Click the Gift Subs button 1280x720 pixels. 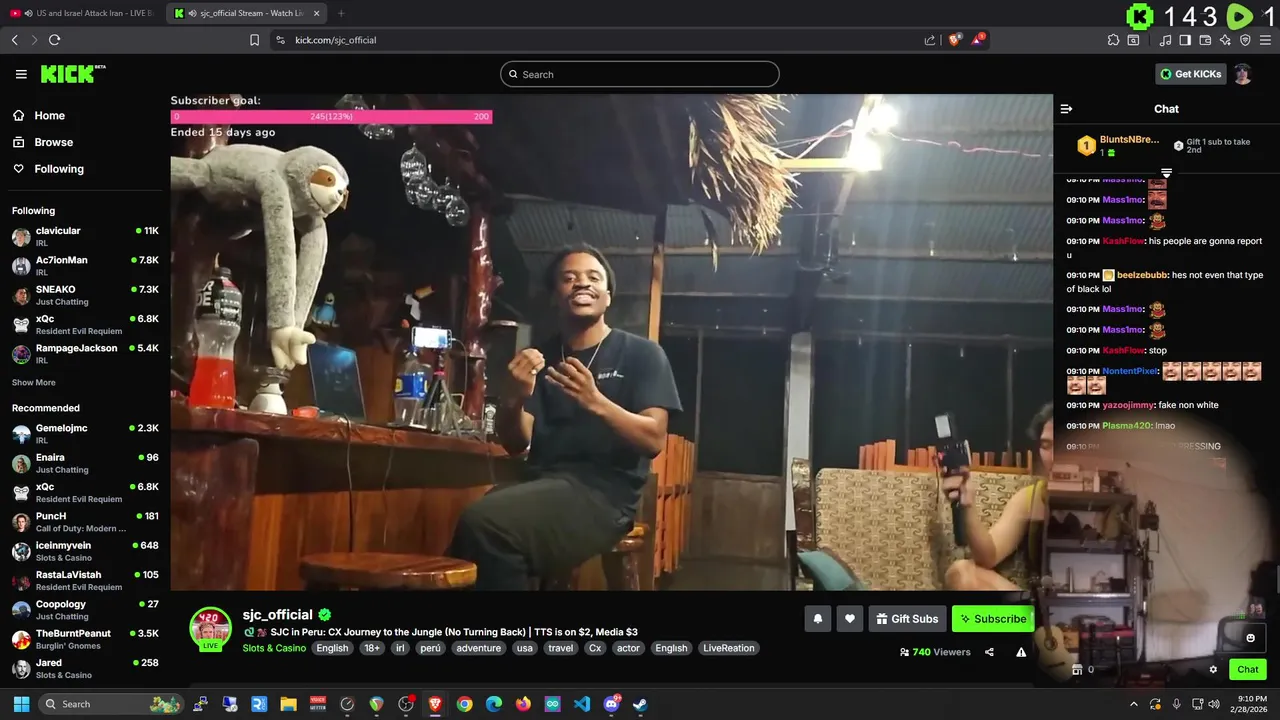pyautogui.click(x=907, y=619)
